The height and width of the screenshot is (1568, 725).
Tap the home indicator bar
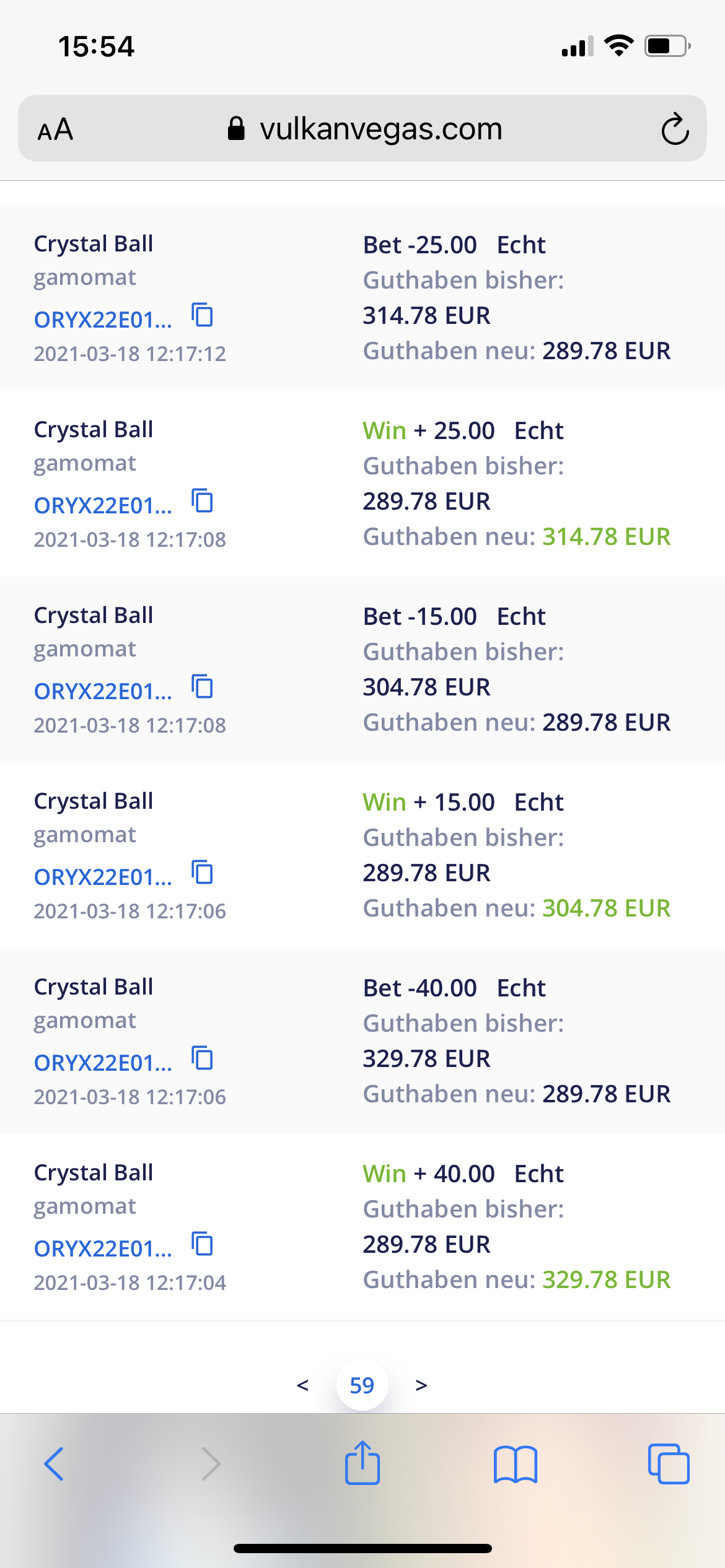pyautogui.click(x=362, y=1549)
